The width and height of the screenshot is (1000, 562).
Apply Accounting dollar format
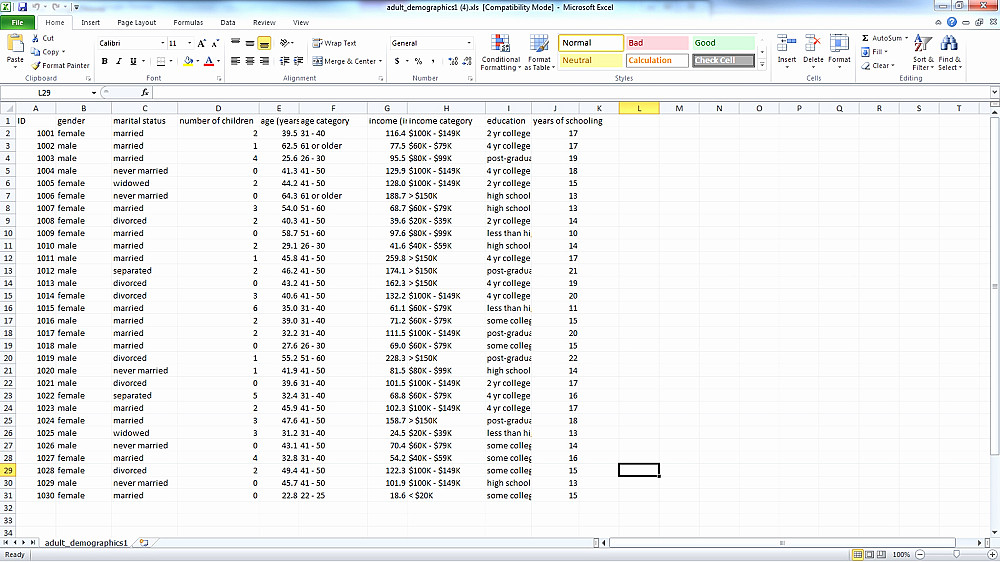[397, 61]
